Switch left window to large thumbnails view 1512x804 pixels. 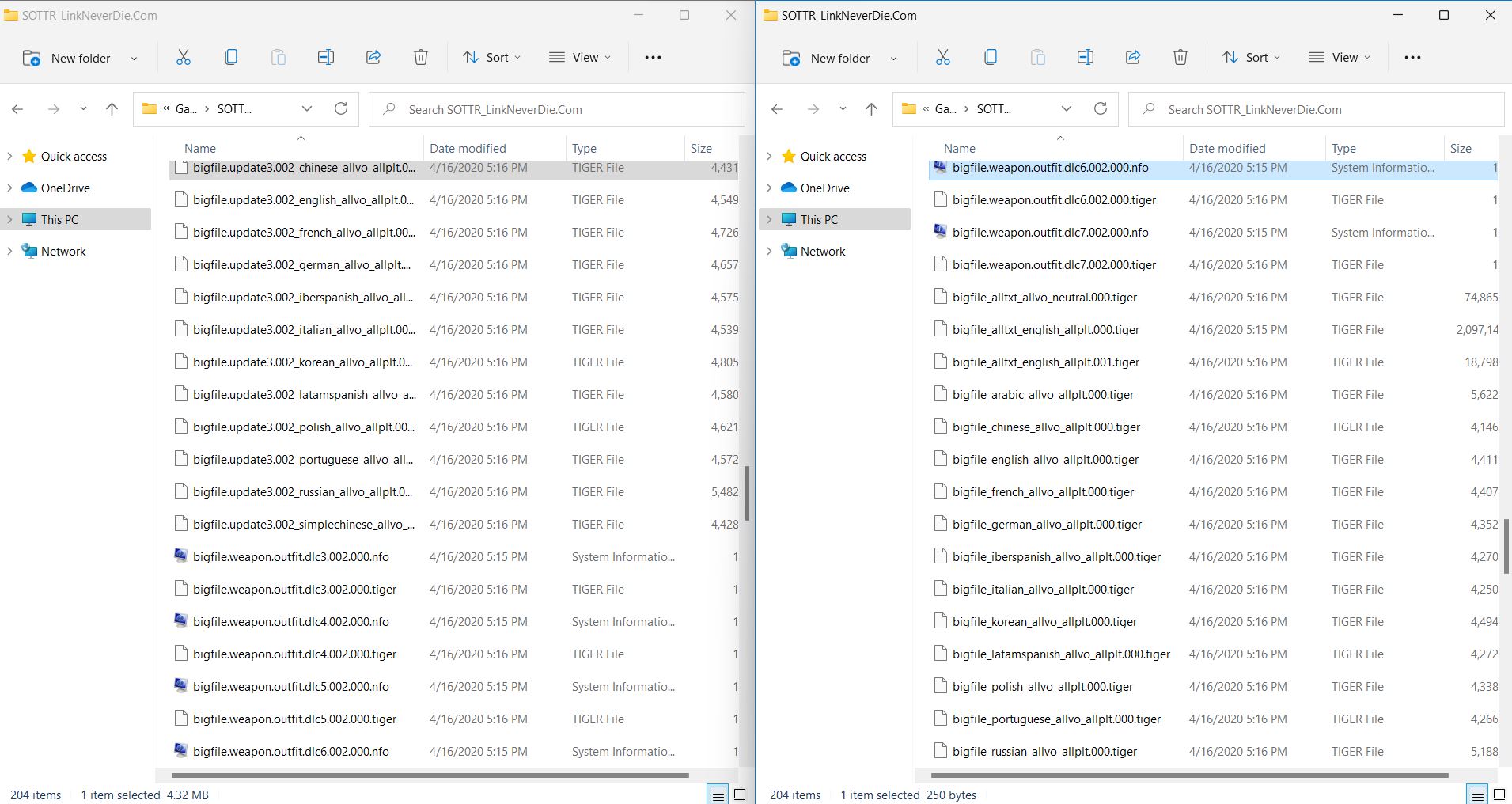(740, 795)
